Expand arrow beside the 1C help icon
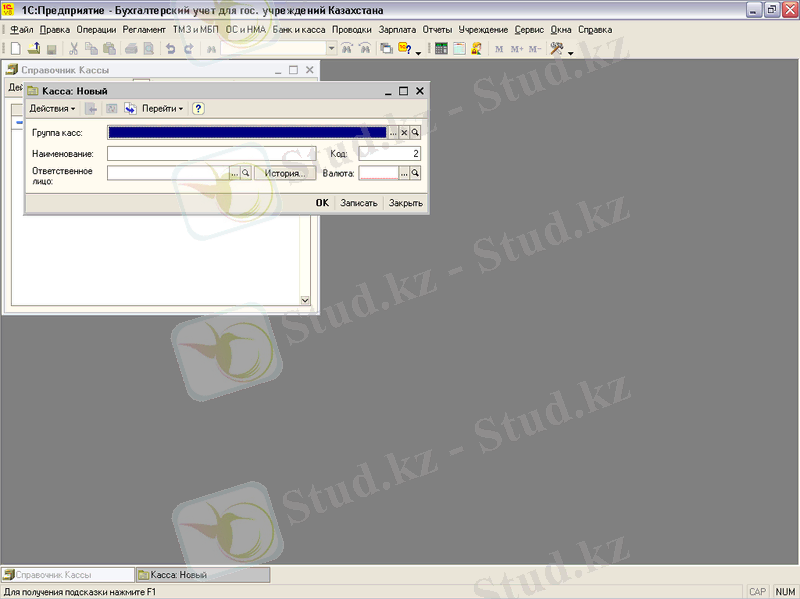Viewport: 800px width, 599px height. pyautogui.click(x=418, y=52)
